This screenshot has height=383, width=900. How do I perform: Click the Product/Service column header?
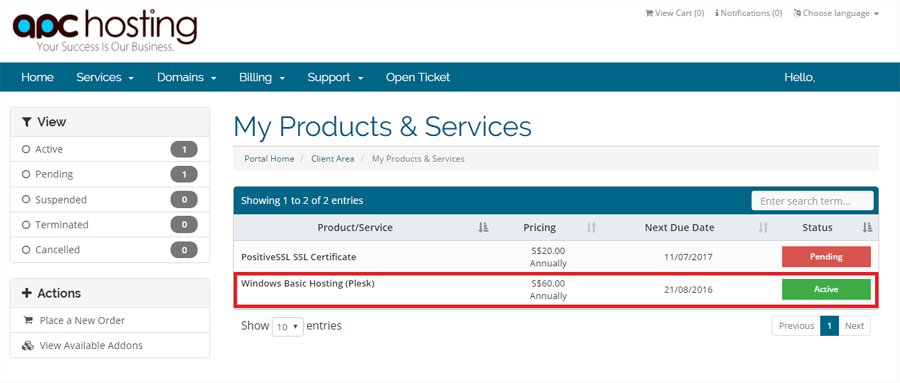tap(355, 228)
